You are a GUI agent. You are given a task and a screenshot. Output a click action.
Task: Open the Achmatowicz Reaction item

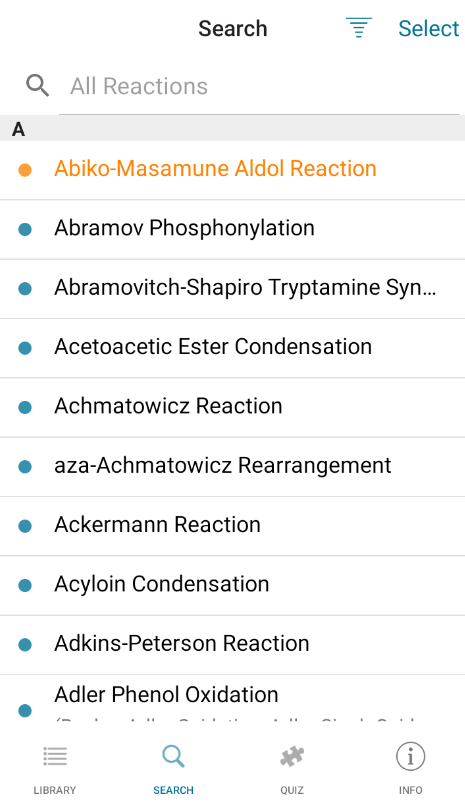point(232,408)
